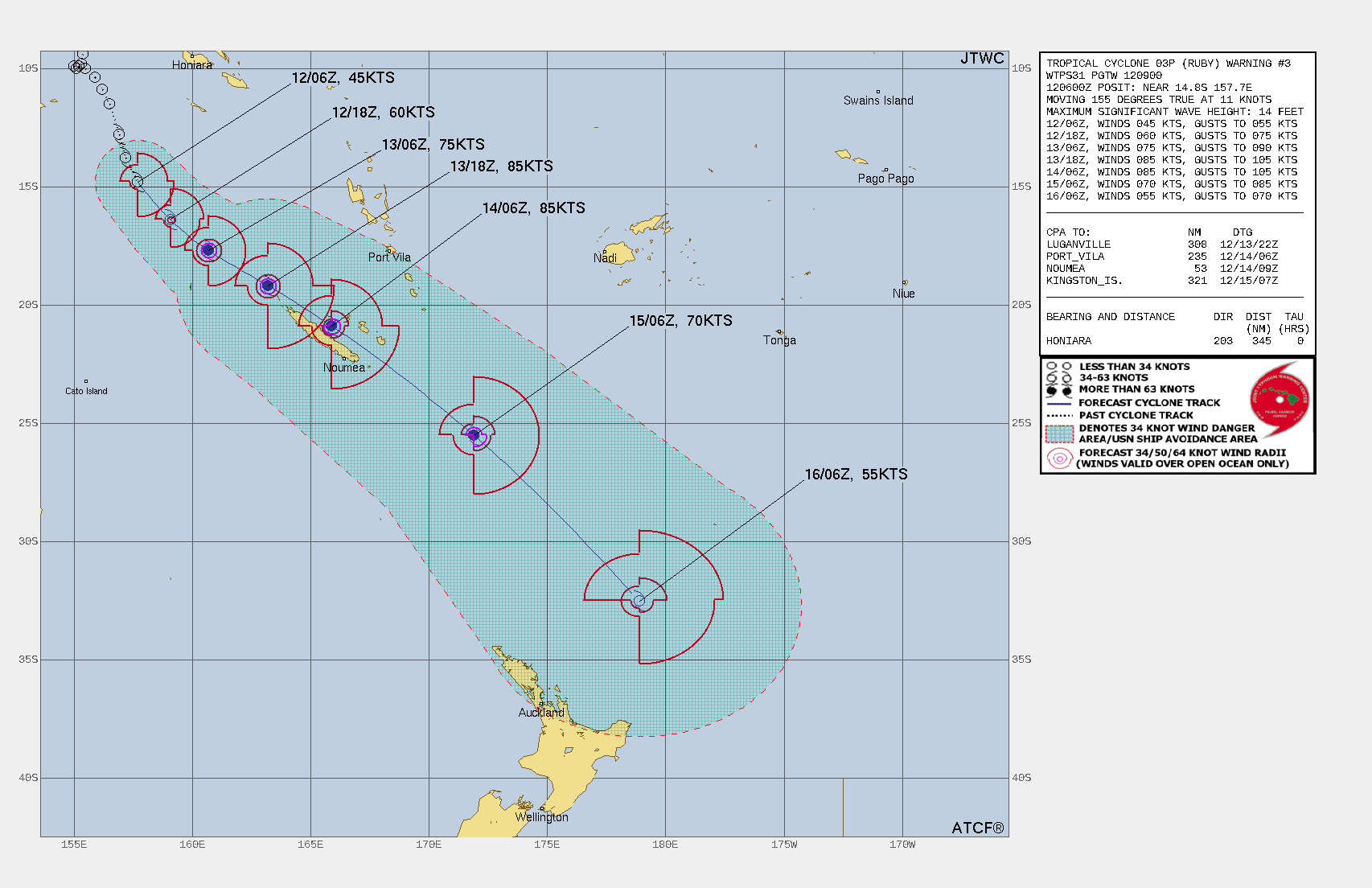Click the 15/06Z 70KTS forecast label
This screenshot has width=1372, height=888.
click(x=680, y=321)
